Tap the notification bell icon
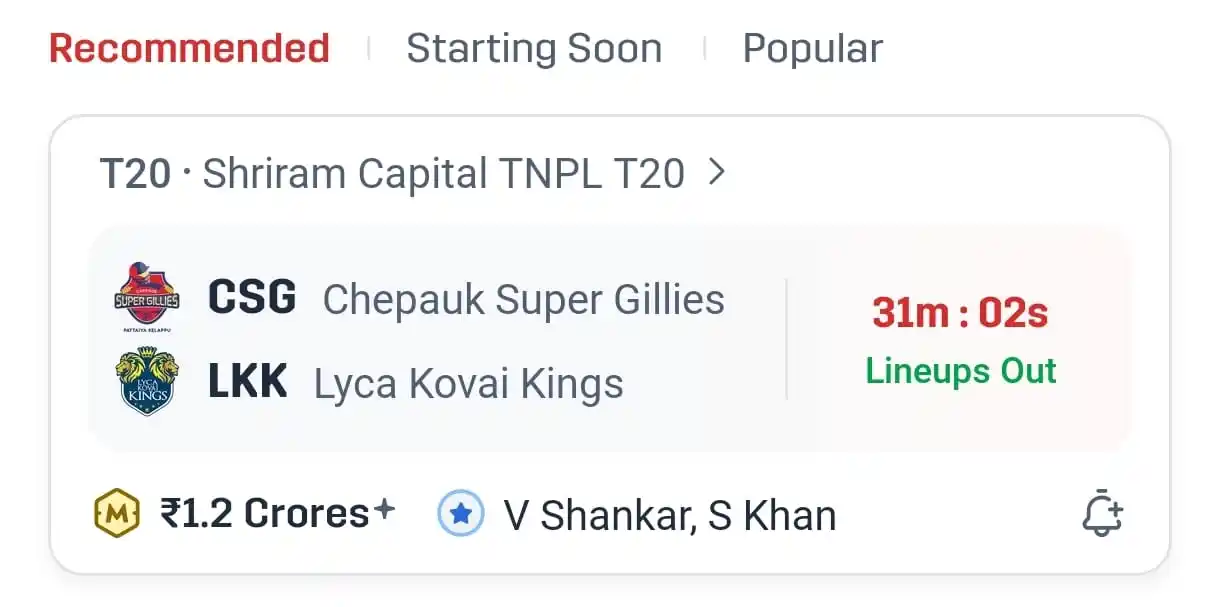The height and width of the screenshot is (607, 1220). 1102,514
